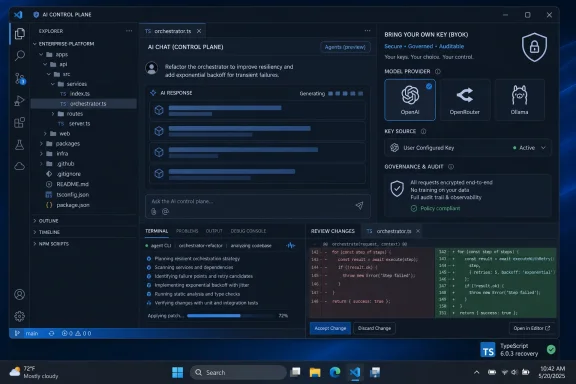This screenshot has width=576, height=384.
Task: Click Open in Editor button
Action: click(x=532, y=328)
